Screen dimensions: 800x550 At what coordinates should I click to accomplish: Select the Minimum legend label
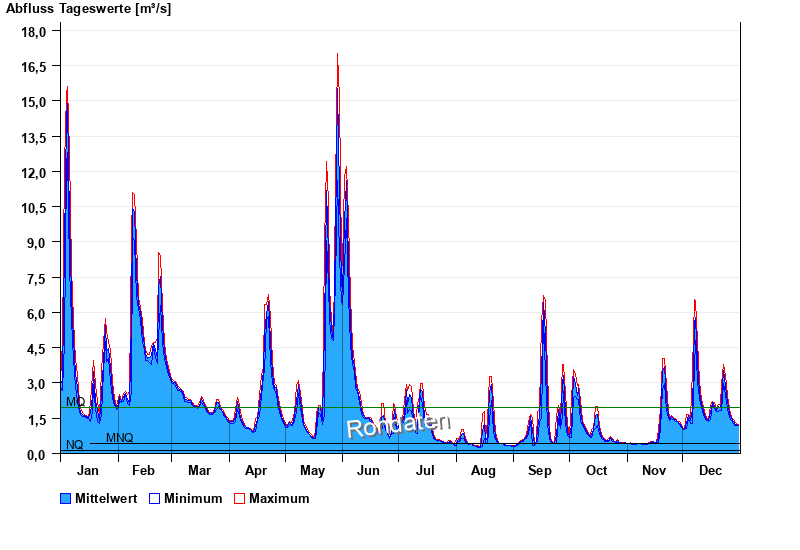193,498
